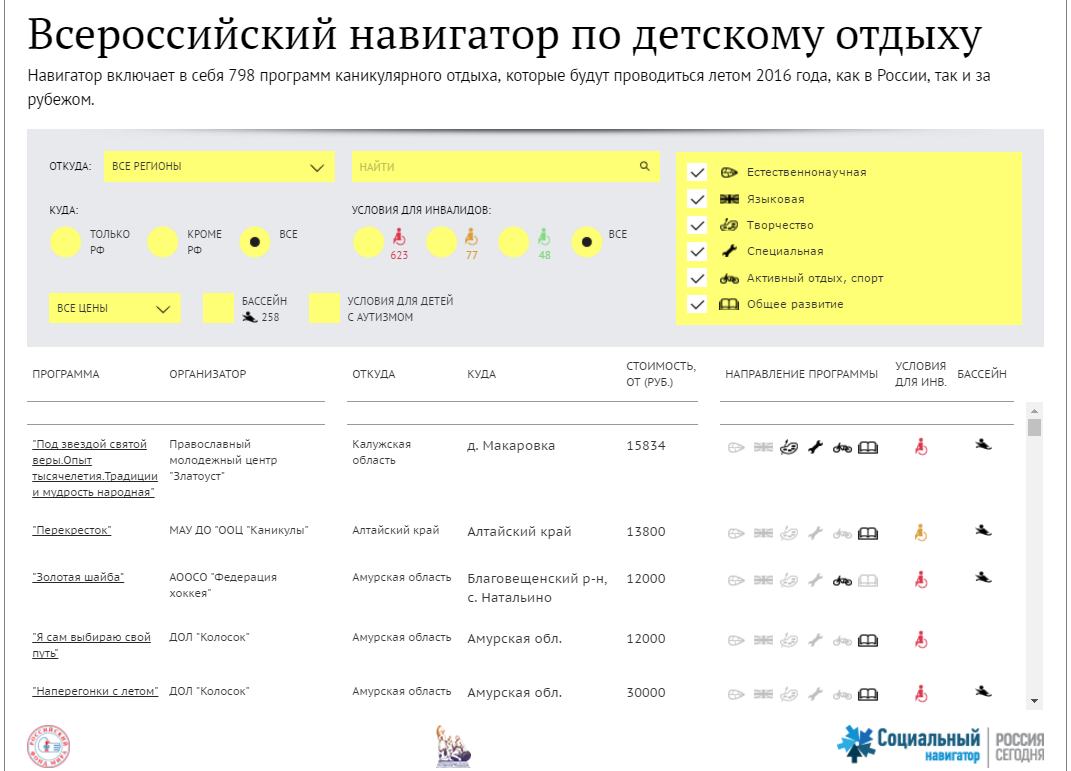Image resolution: width=1071 pixels, height=771 pixels.
Task: Open the Все цены dropdown
Action: click(x=115, y=308)
